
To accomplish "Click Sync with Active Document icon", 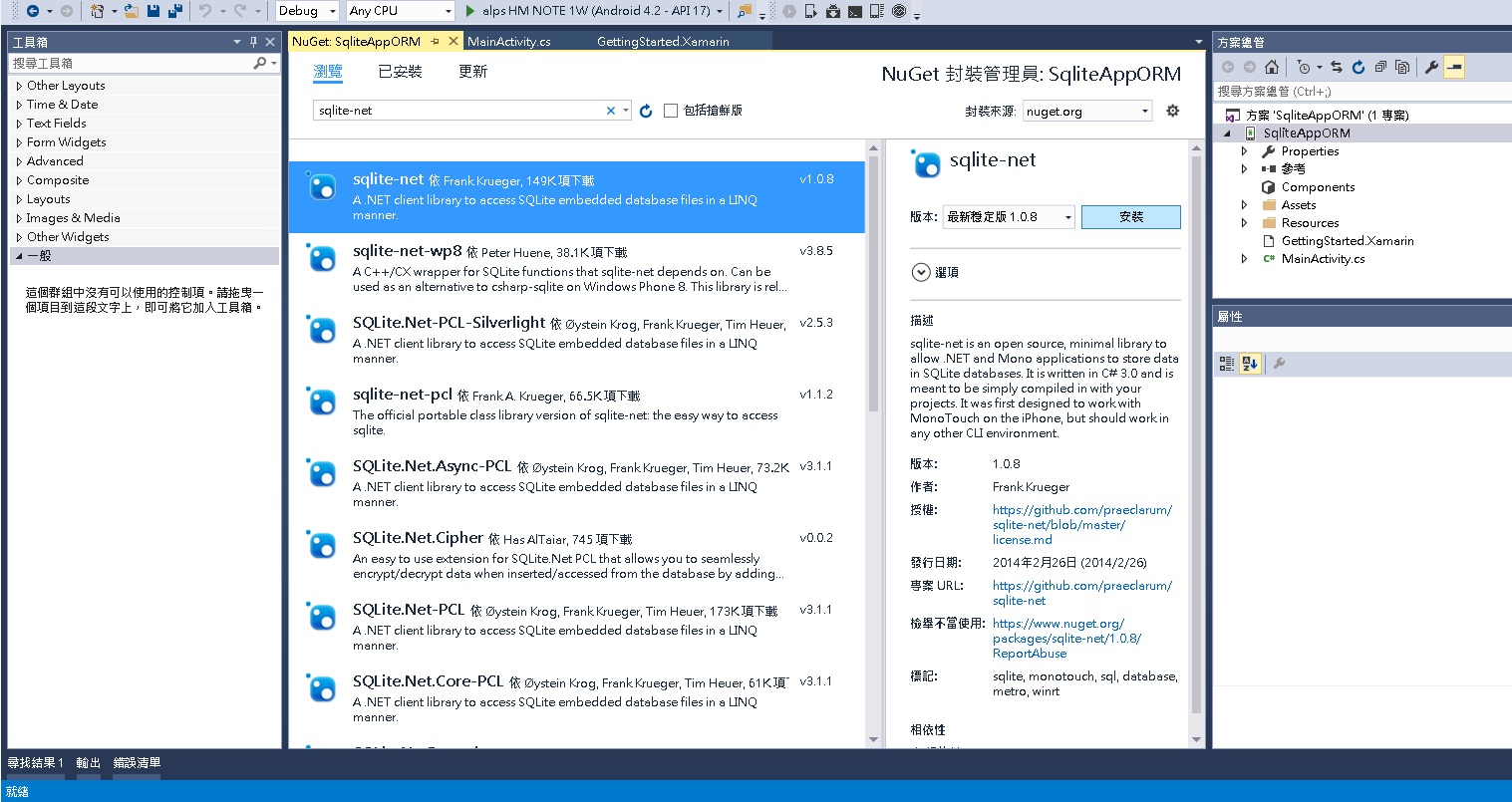I will coord(1337,67).
